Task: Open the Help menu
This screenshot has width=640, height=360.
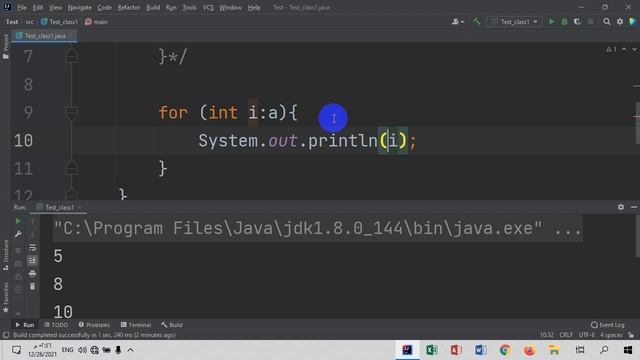Action: point(254,7)
